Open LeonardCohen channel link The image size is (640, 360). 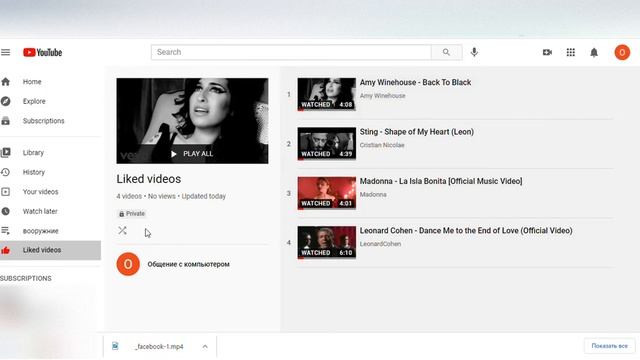[x=380, y=244]
